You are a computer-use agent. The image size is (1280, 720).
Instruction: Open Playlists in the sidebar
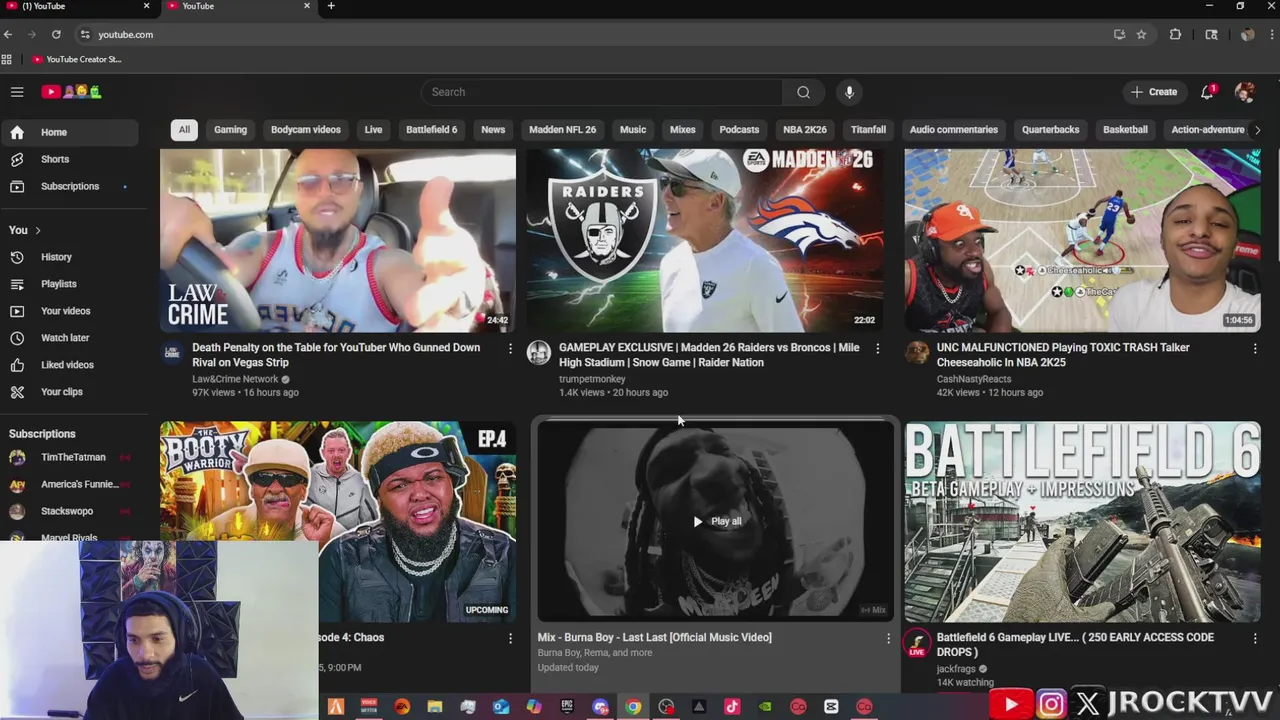(x=69, y=284)
